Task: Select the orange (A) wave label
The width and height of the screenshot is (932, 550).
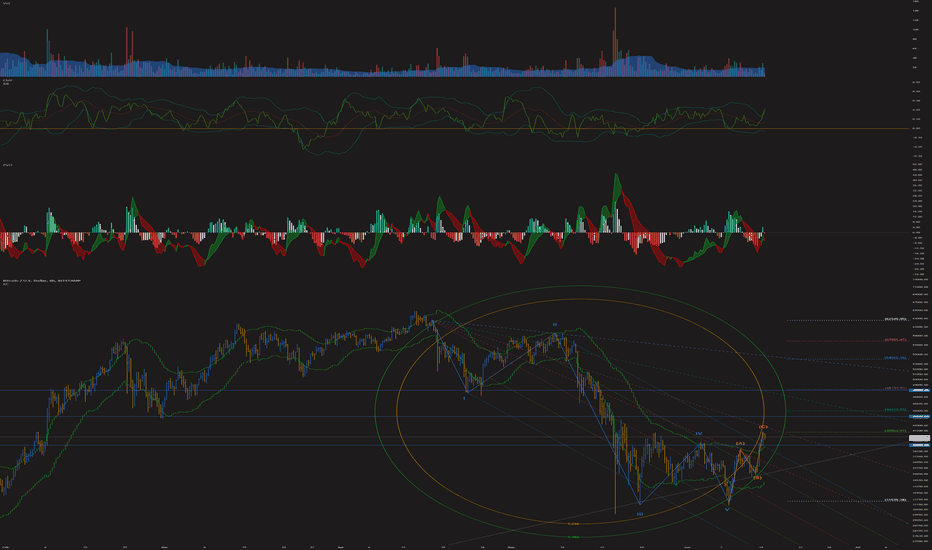Action: click(740, 444)
